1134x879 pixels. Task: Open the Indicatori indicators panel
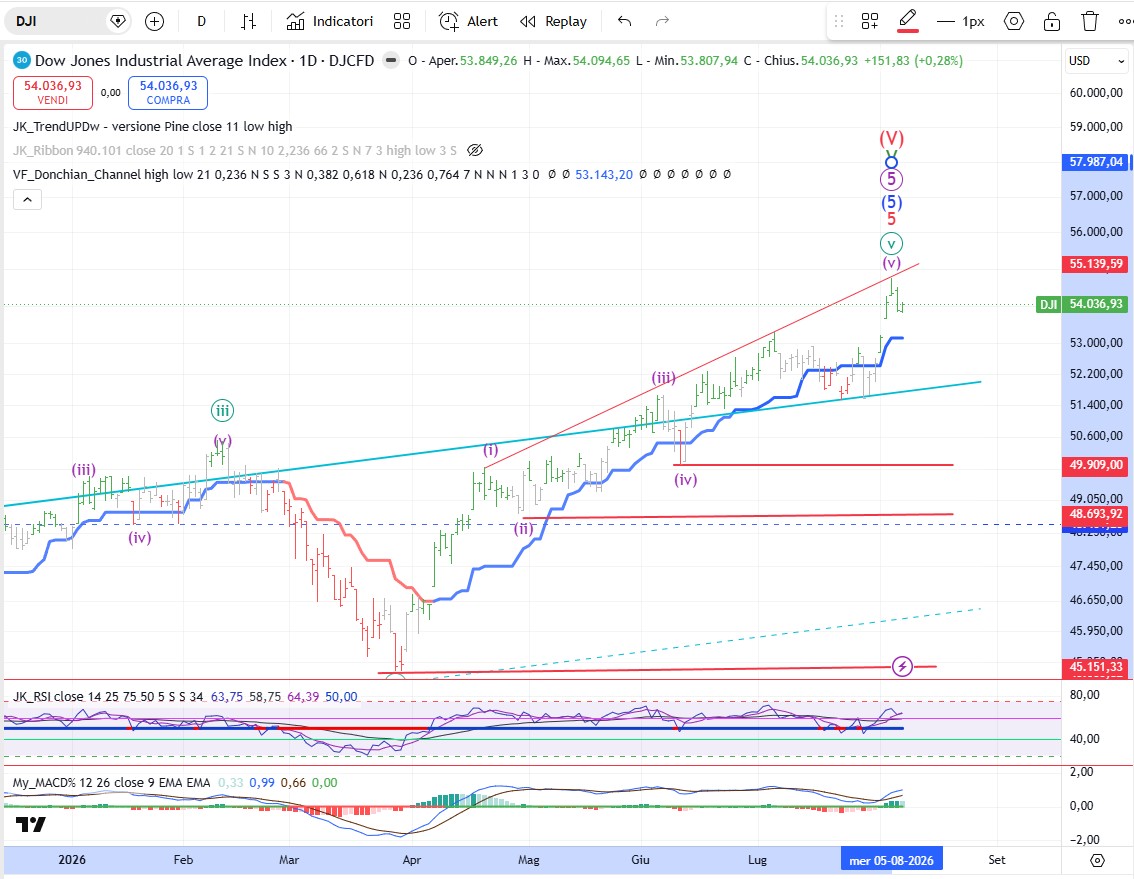pos(330,22)
